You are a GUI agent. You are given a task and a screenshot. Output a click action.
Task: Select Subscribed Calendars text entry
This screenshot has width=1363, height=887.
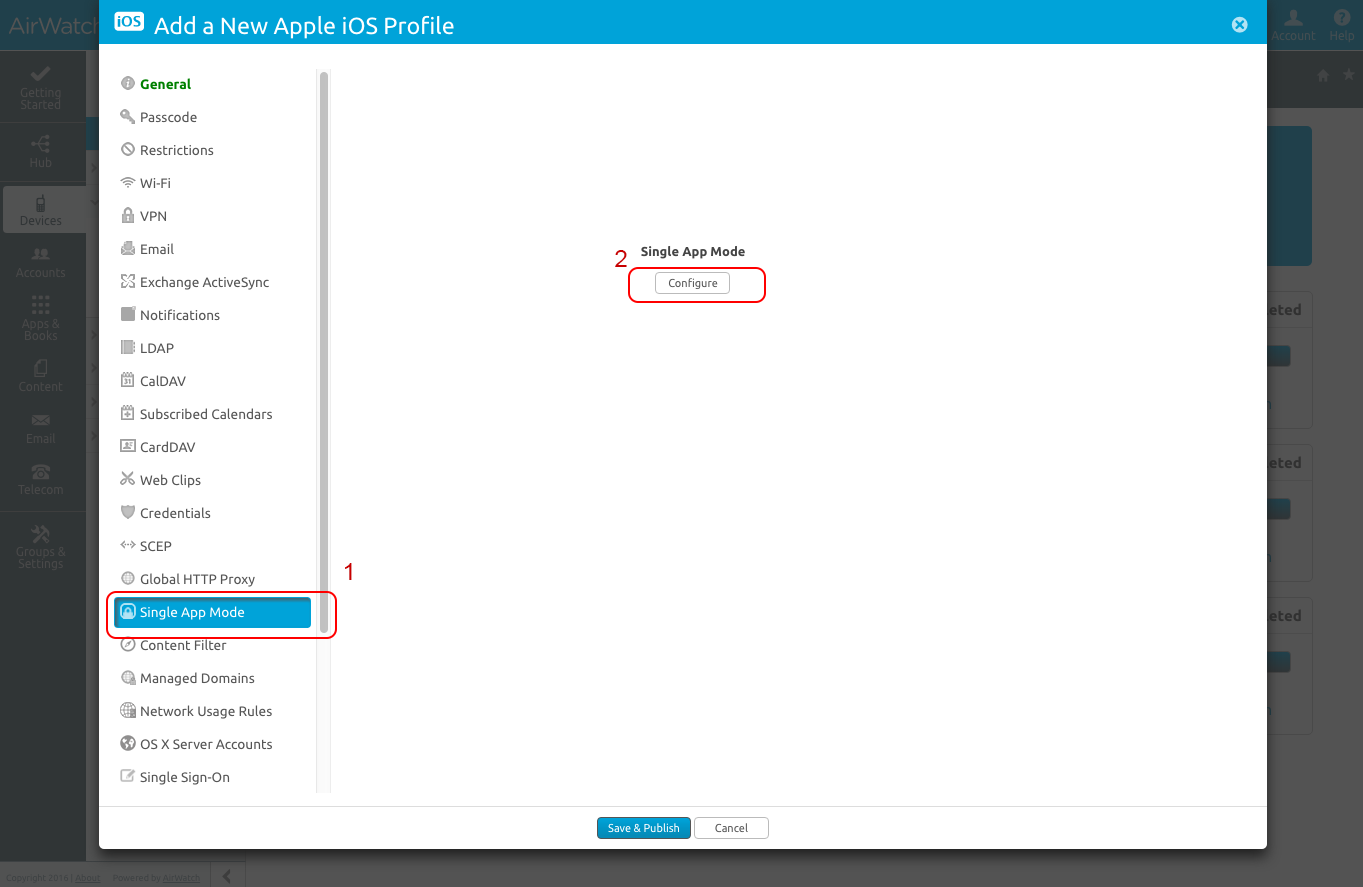coord(206,414)
